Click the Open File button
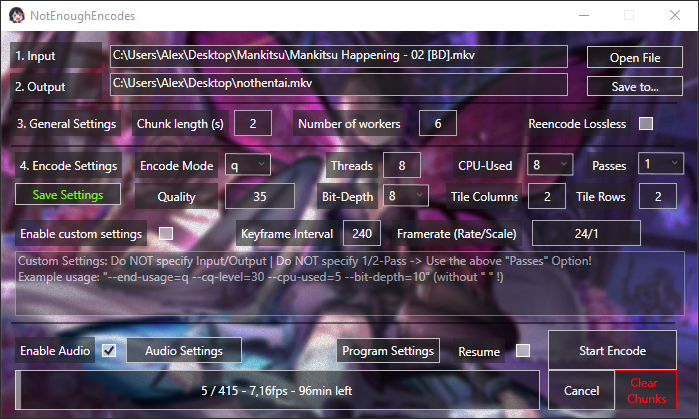 click(634, 58)
